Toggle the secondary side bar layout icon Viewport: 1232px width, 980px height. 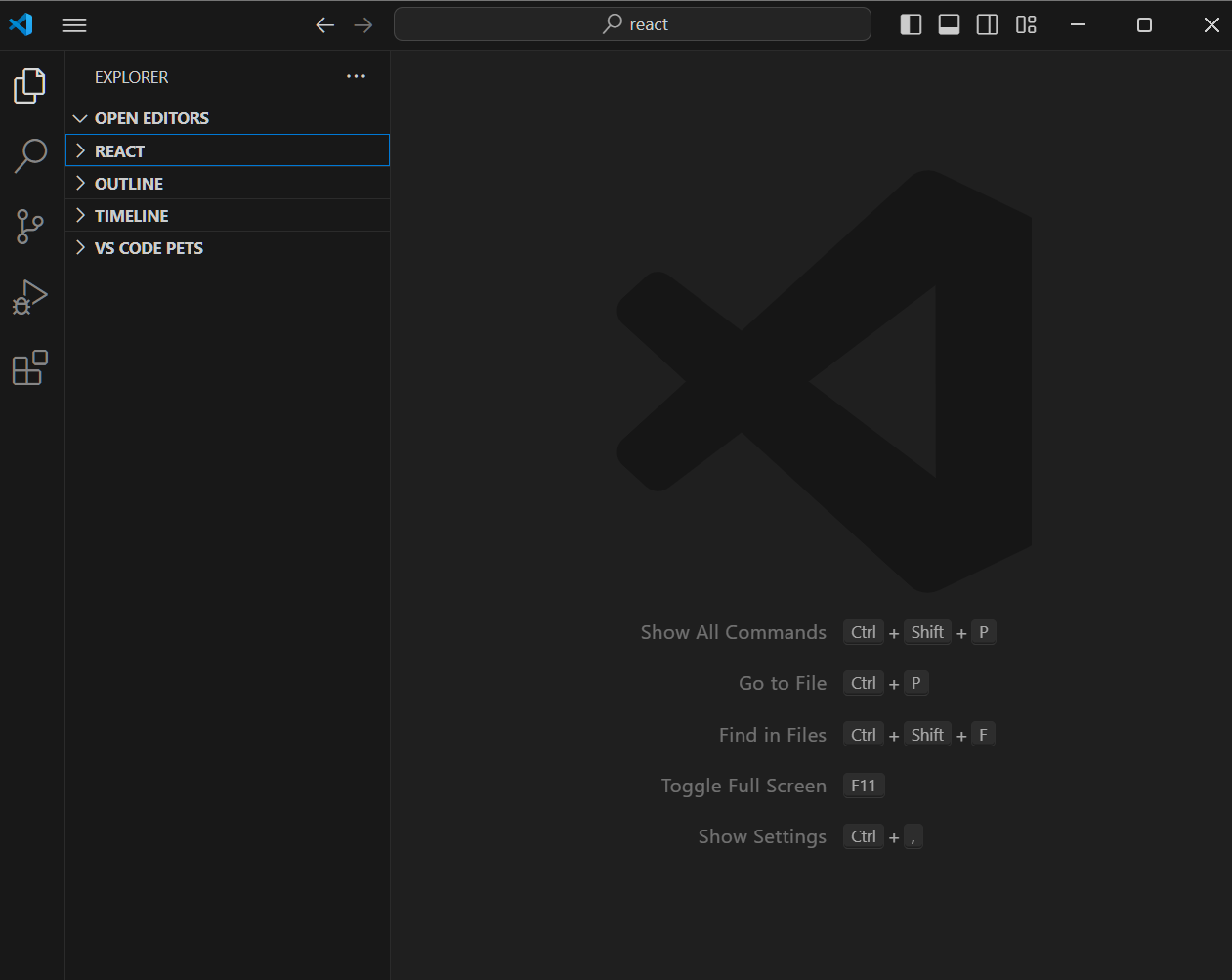coord(988,24)
